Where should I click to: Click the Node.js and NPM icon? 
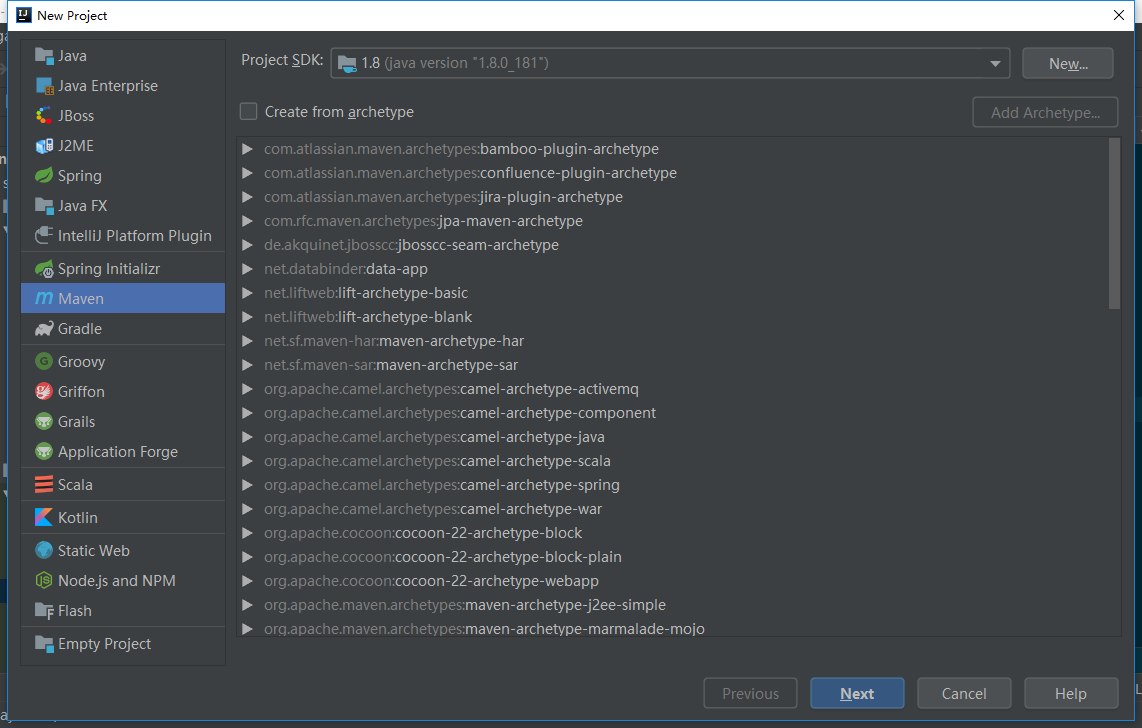44,581
